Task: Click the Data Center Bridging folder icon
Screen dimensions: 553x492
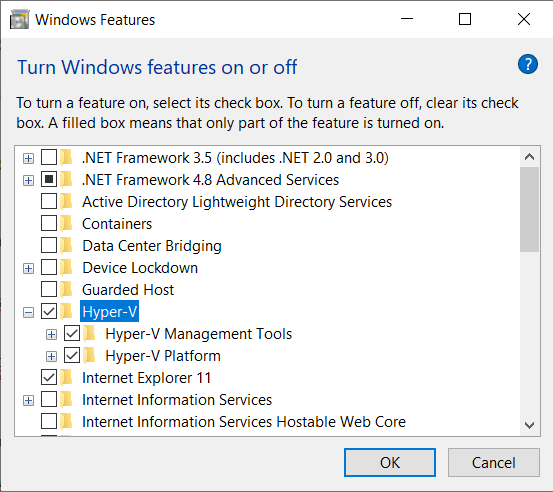Action: coord(66,245)
